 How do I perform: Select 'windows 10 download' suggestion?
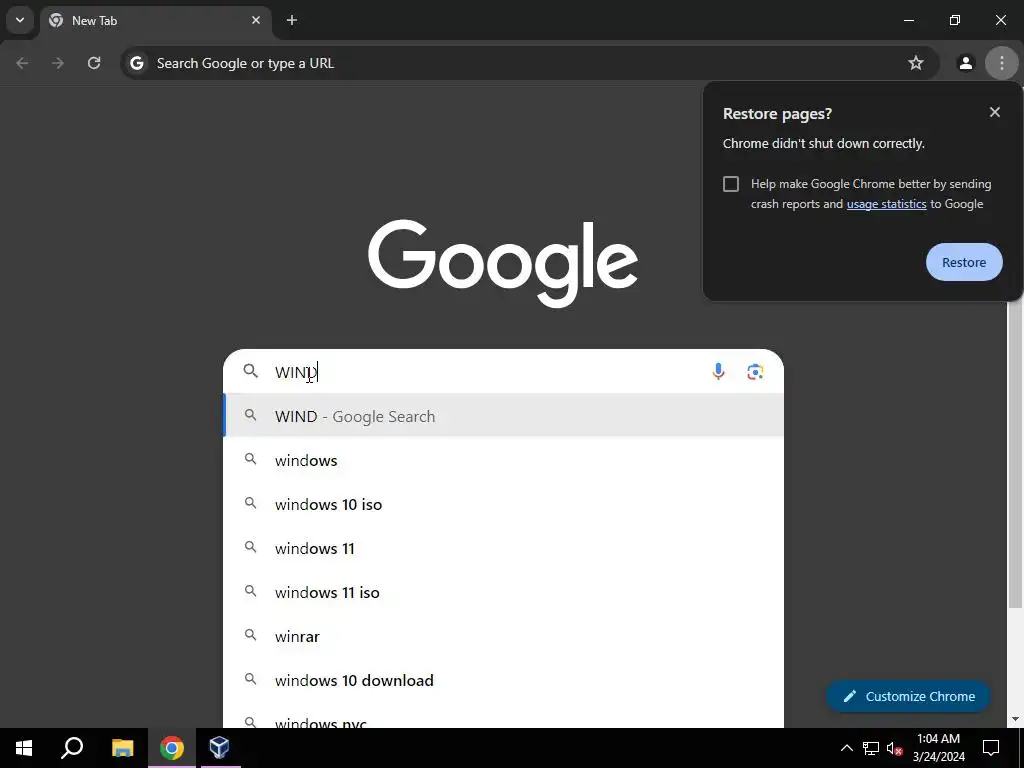click(504, 680)
